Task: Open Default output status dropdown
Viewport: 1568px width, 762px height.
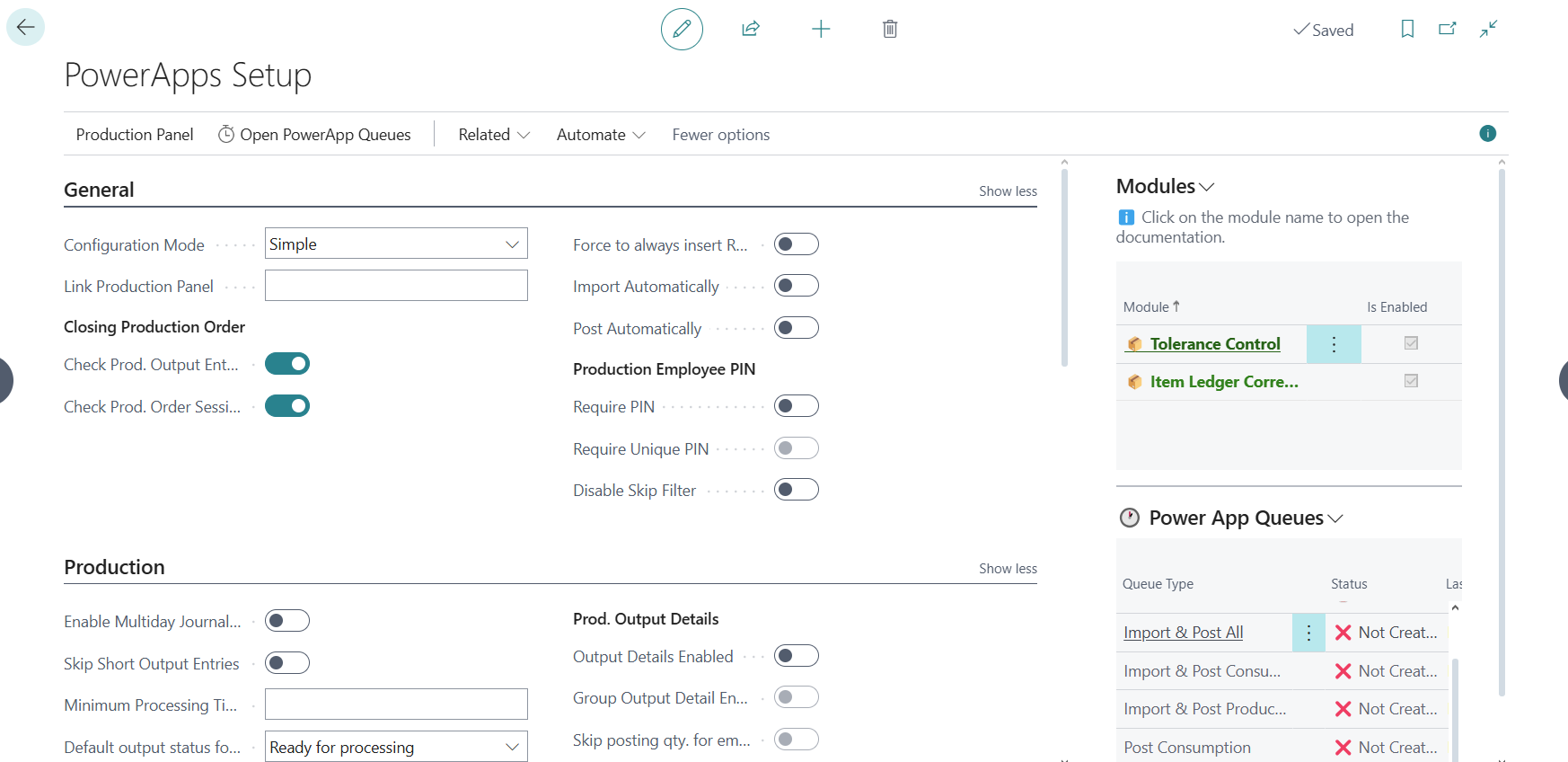Action: click(x=396, y=747)
